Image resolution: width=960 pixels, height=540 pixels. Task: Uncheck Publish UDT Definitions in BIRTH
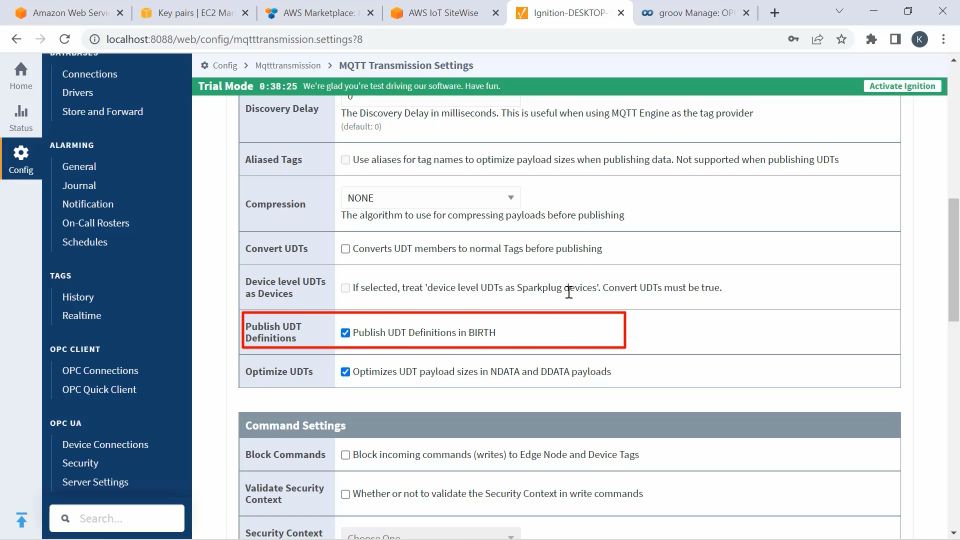coord(345,332)
